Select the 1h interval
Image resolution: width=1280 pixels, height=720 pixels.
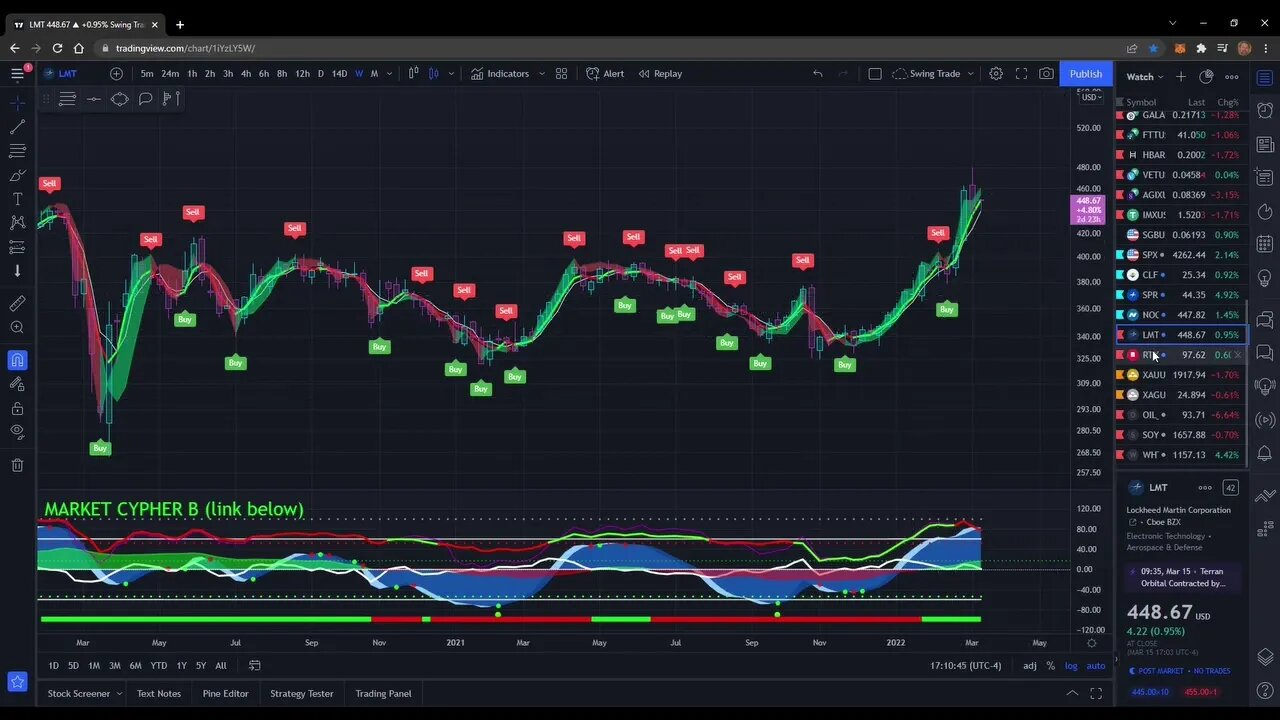point(192,73)
